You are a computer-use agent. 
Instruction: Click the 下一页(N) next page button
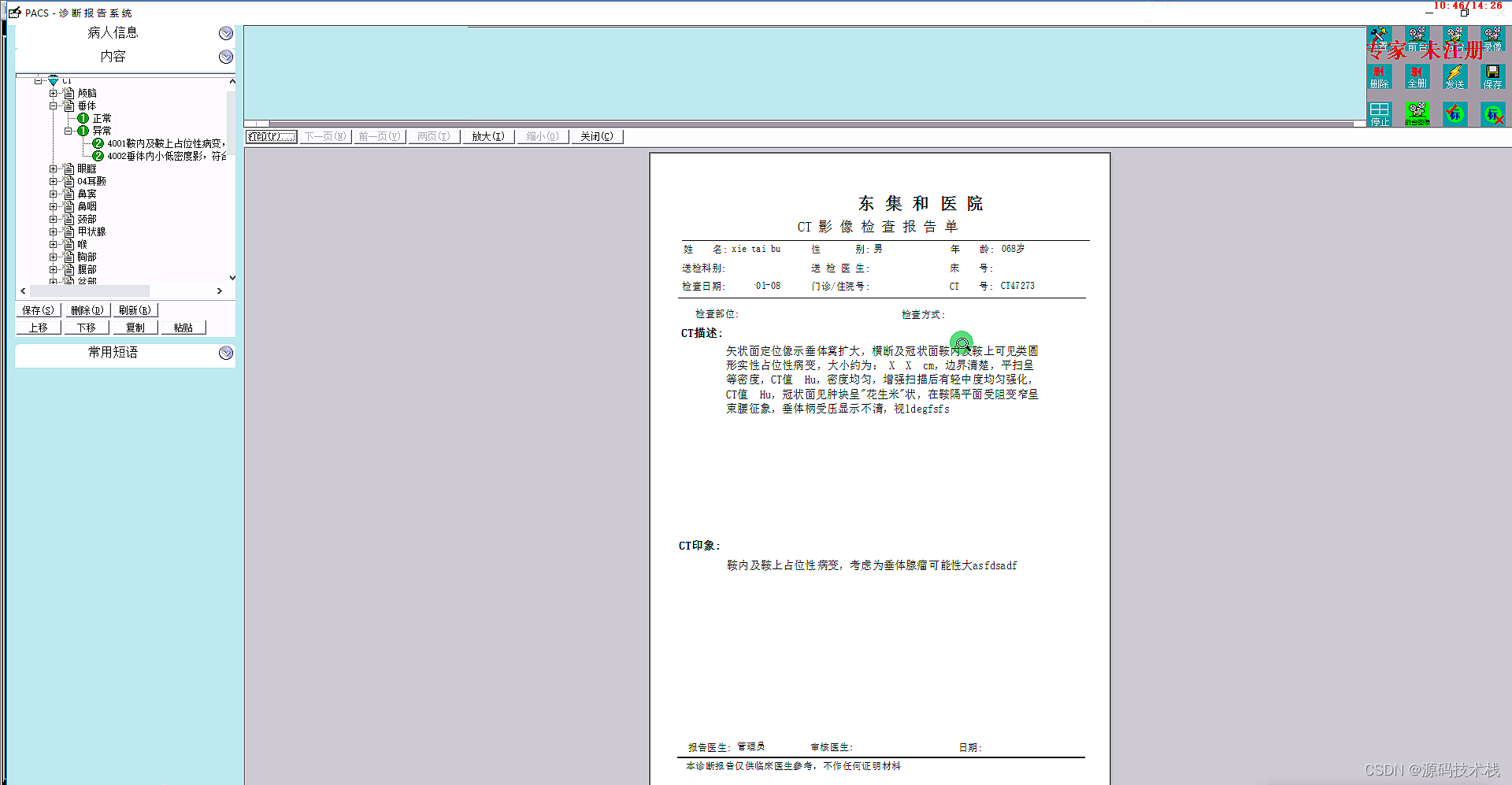325,136
